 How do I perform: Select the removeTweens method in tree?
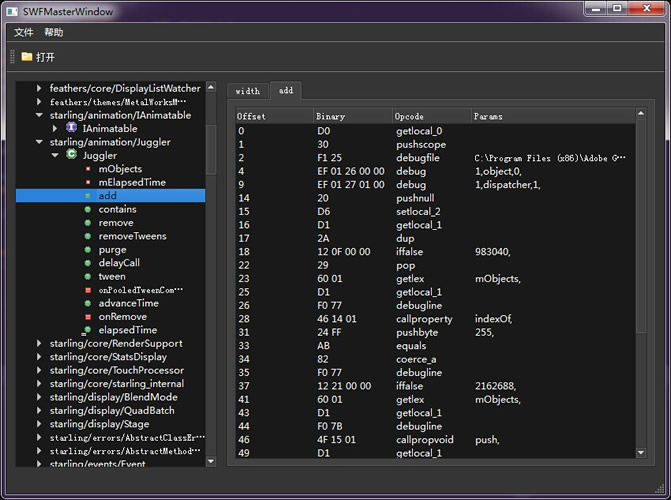(x=132, y=236)
